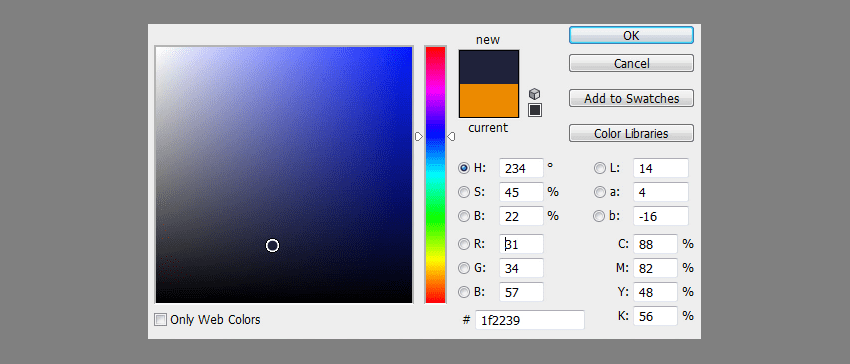Select the brightness B radio button

click(x=464, y=216)
